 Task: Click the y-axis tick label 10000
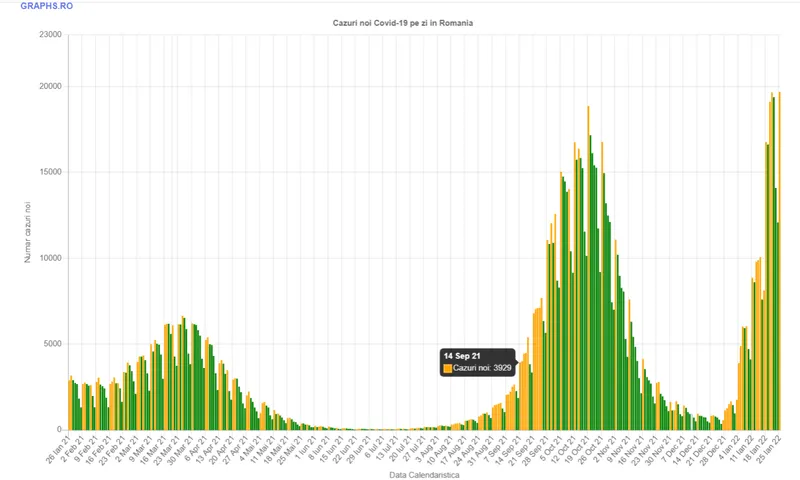tap(50, 258)
